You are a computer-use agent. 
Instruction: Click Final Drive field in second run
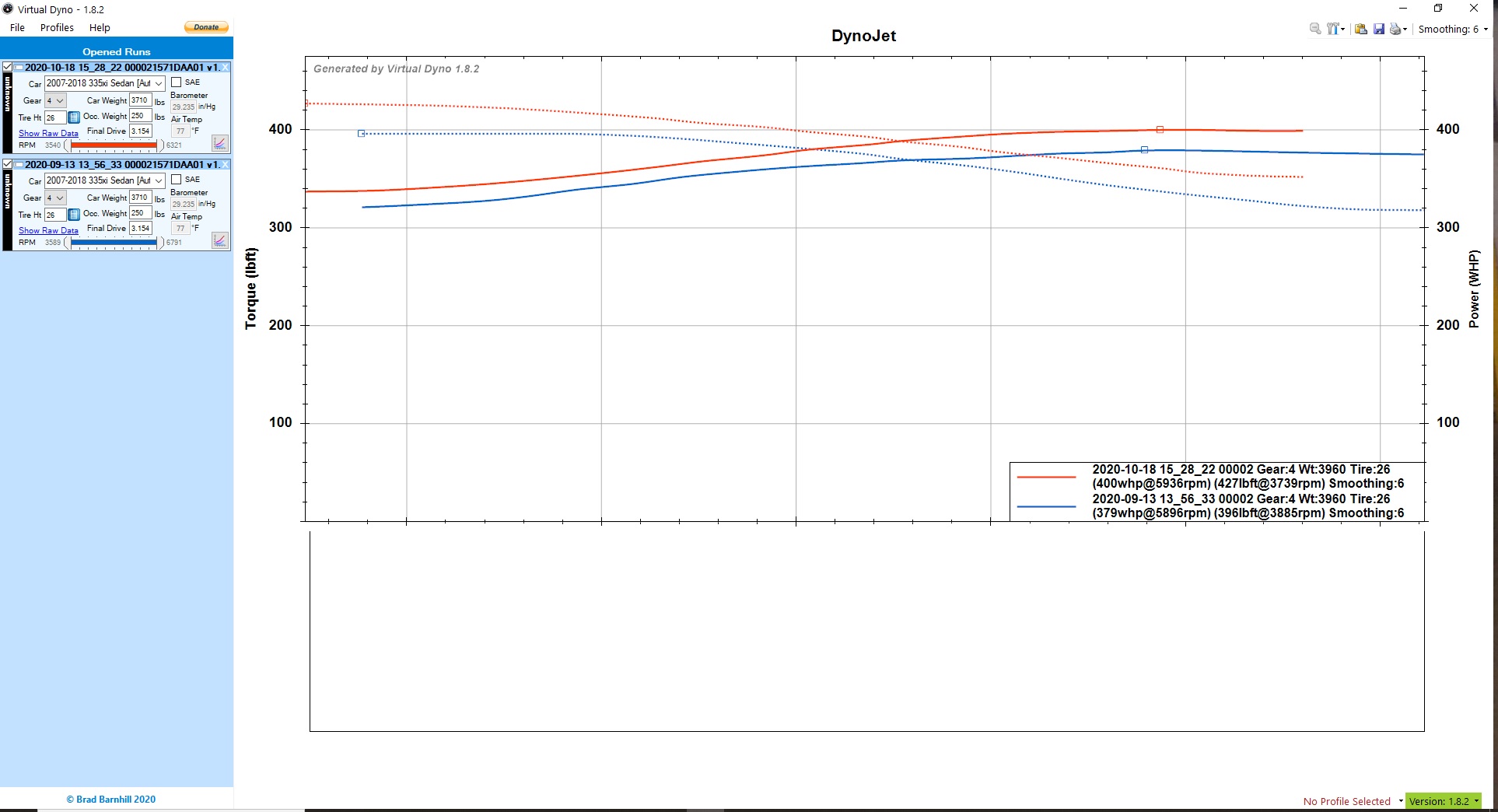[x=140, y=229]
